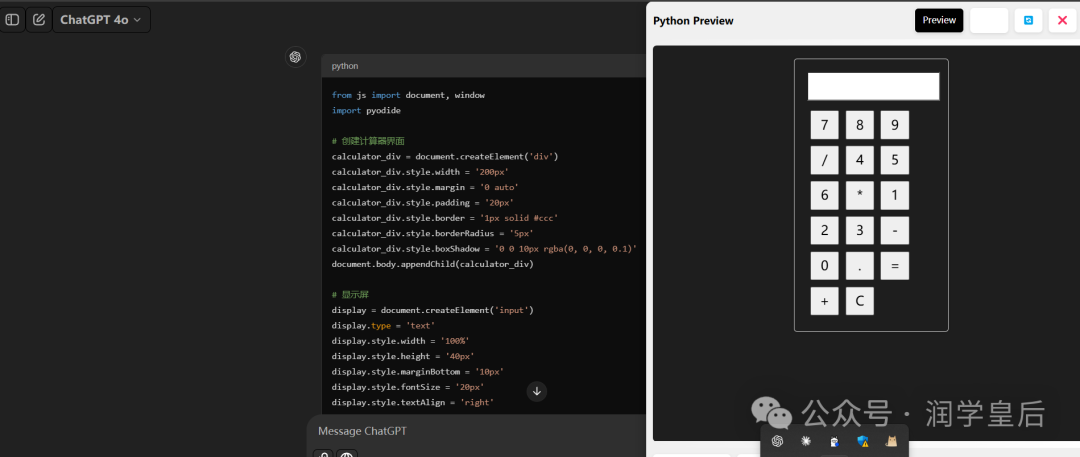The height and width of the screenshot is (457, 1080).
Task: Open the white document tray icon with blue badge
Action: tap(834, 441)
